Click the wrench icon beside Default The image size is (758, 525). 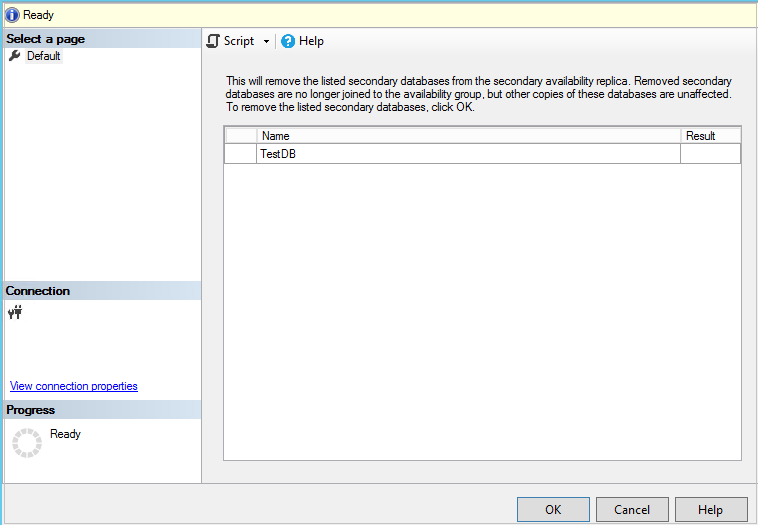point(15,56)
